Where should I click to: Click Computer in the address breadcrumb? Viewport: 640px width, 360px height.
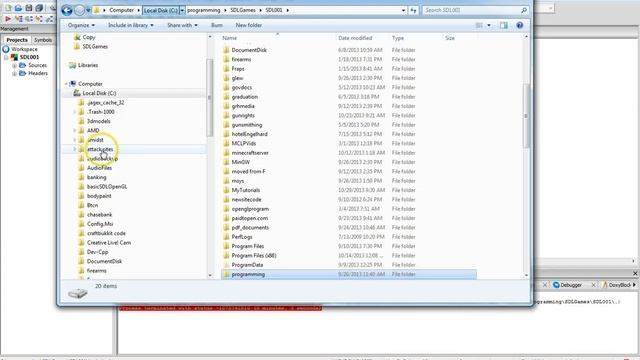(121, 10)
